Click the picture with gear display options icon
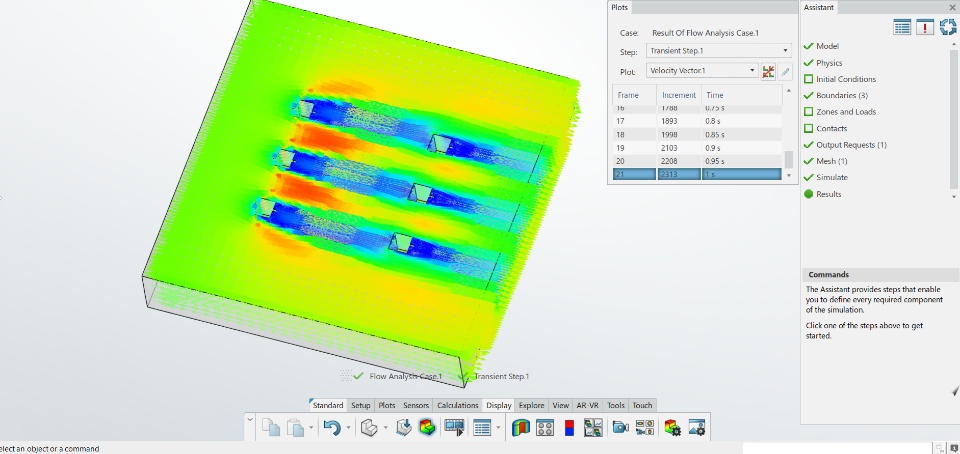The width and height of the screenshot is (960, 454). point(697,427)
